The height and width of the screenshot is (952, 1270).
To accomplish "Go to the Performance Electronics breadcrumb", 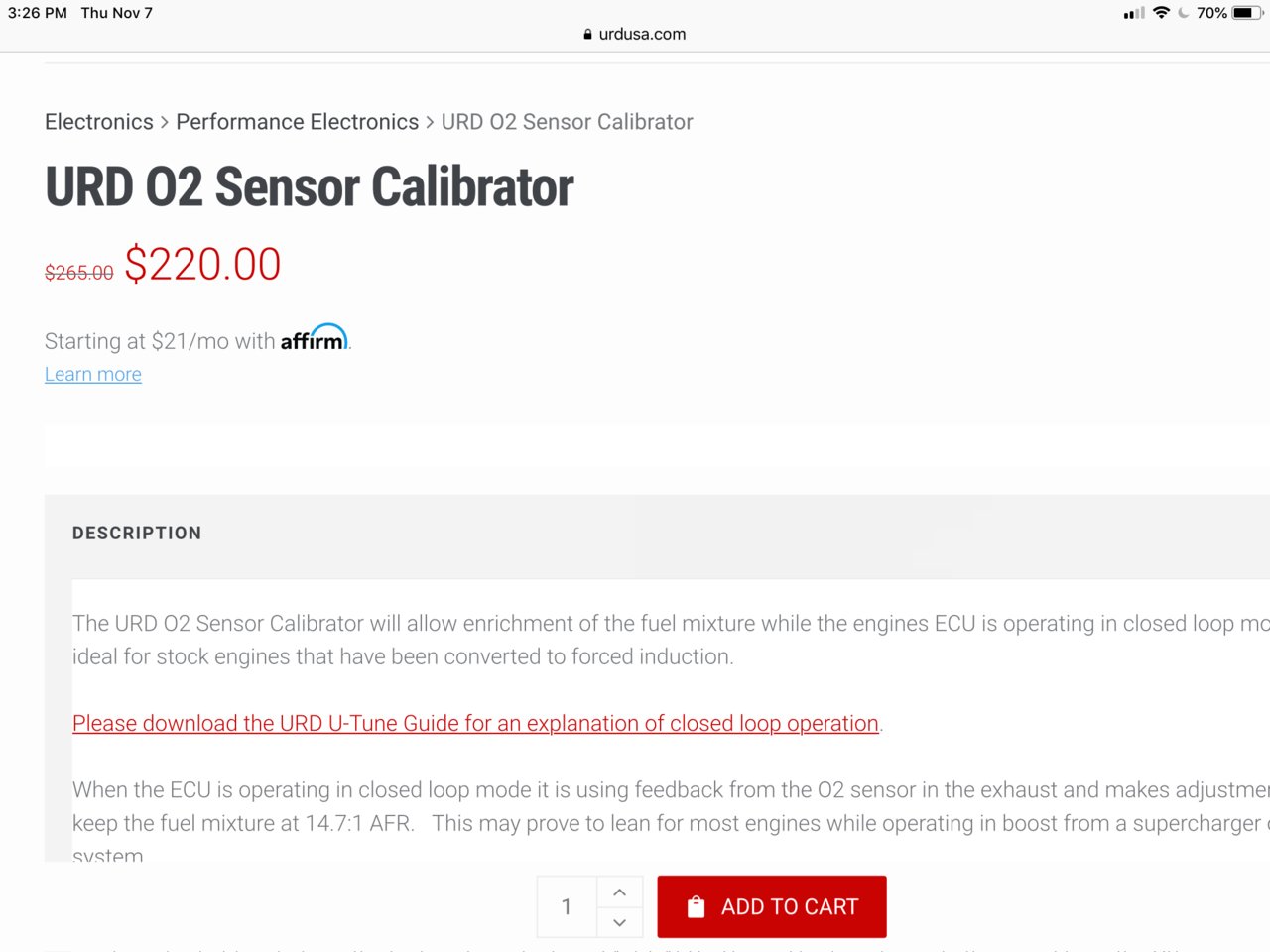I will (x=298, y=122).
